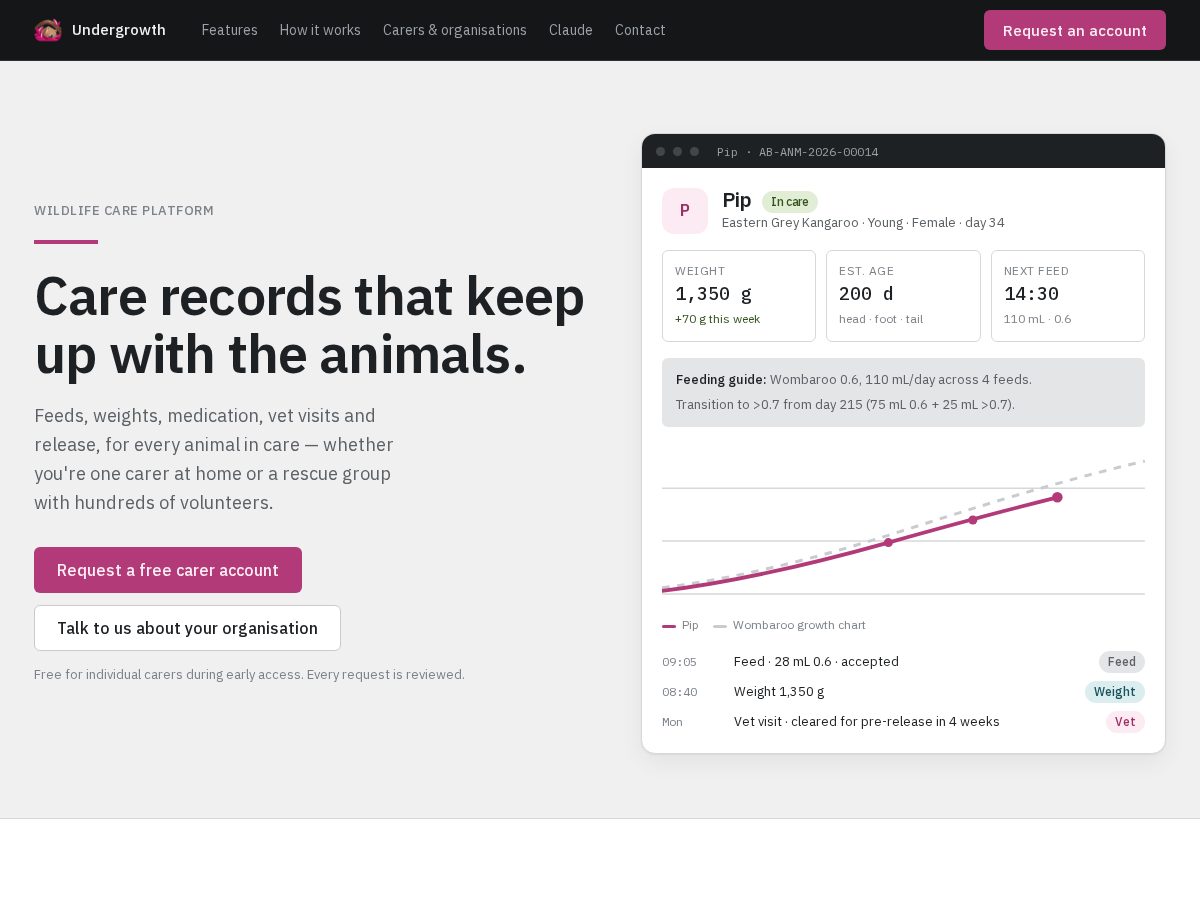The height and width of the screenshot is (900, 1200).
Task: Click the Pip legend entry
Action: pyautogui.click(x=681, y=625)
